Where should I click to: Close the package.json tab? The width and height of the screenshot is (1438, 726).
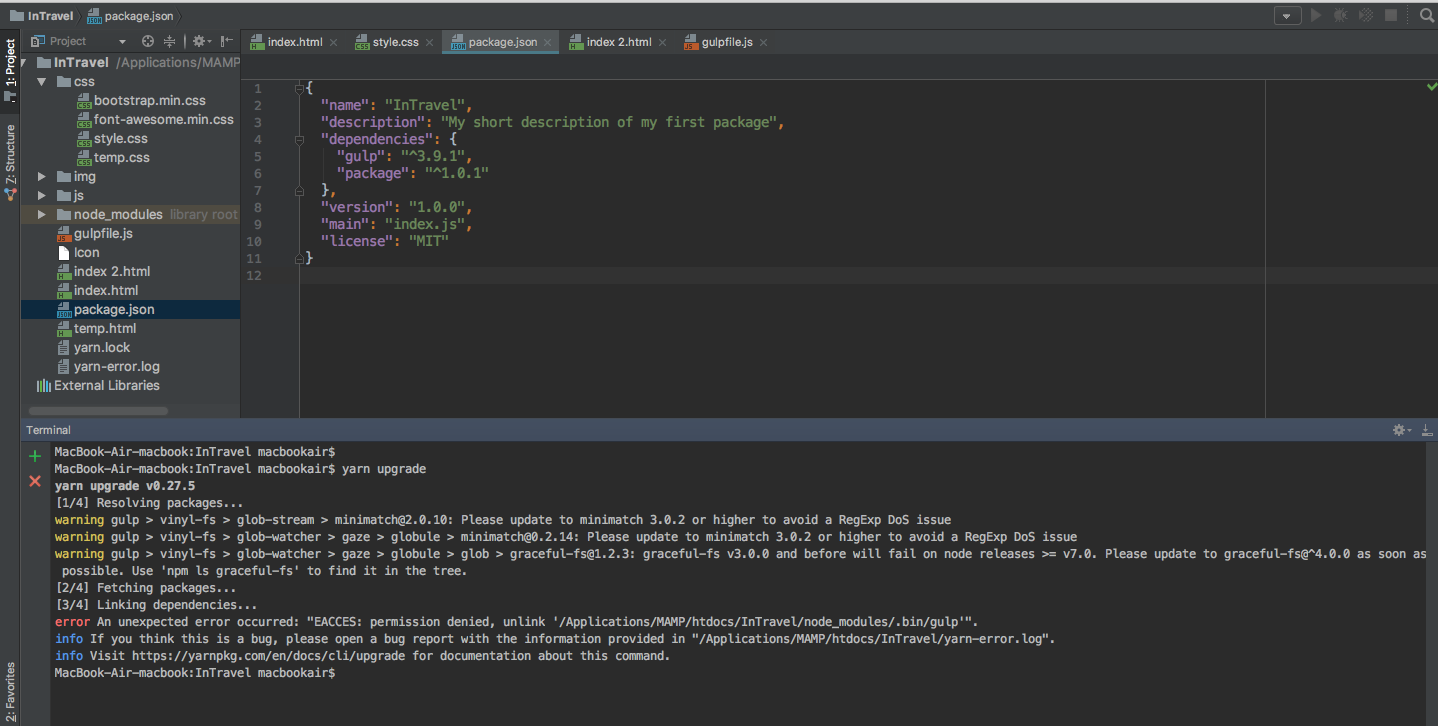[548, 42]
